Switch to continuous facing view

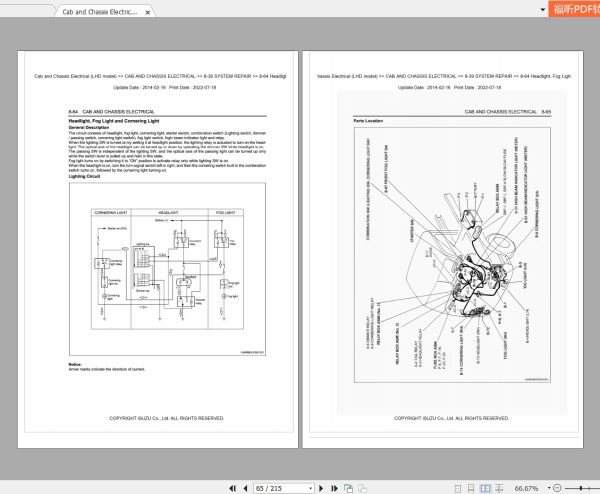click(499, 488)
